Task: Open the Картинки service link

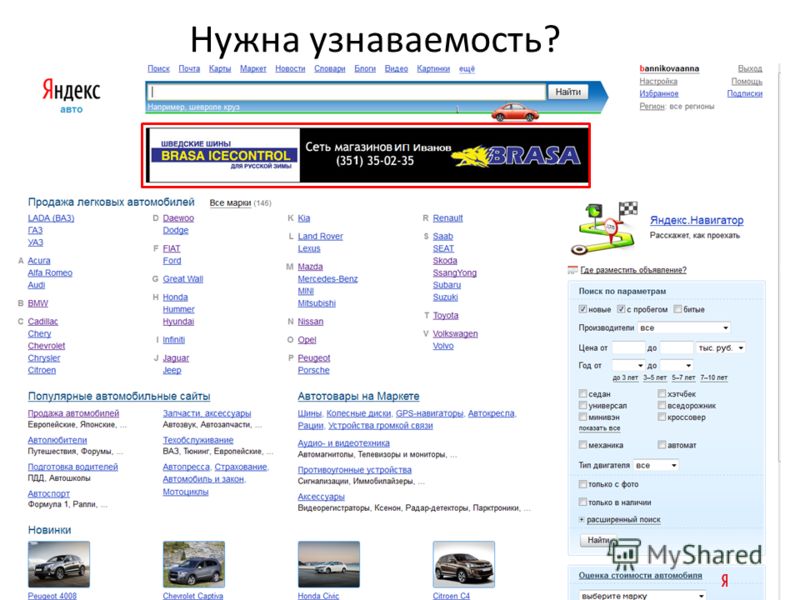Action: click(433, 68)
